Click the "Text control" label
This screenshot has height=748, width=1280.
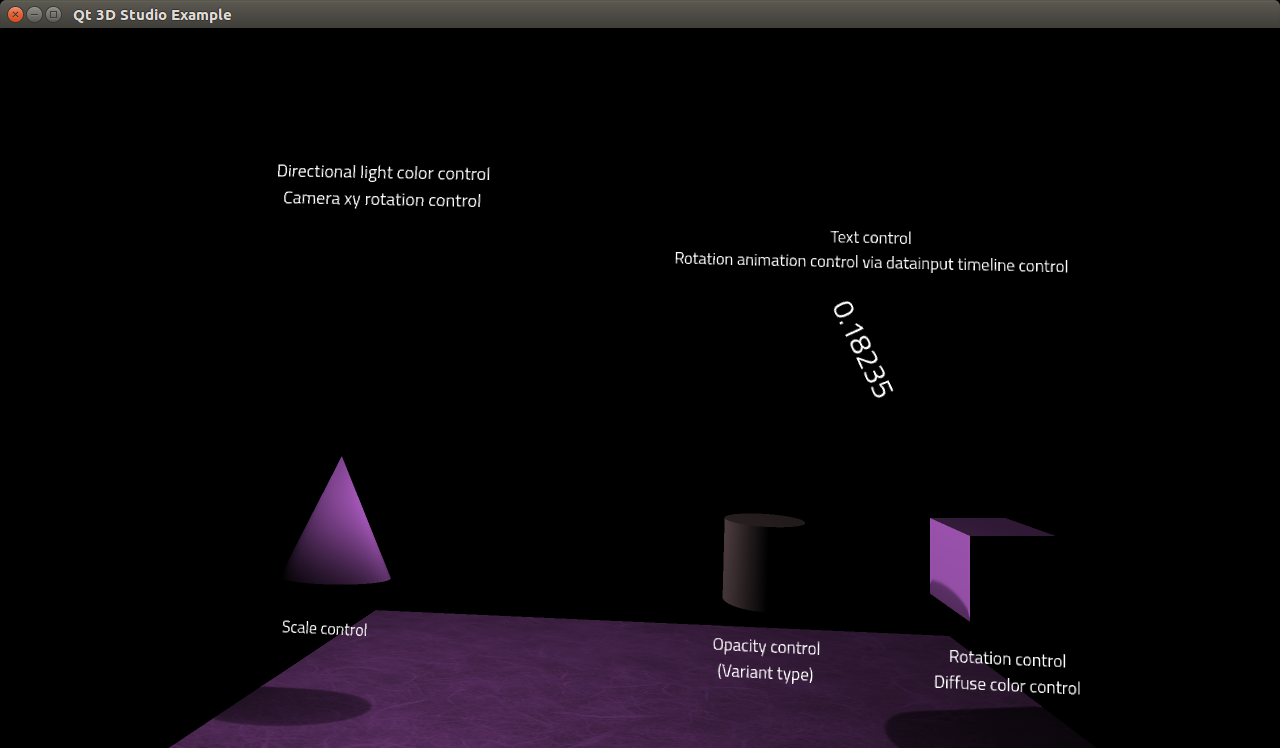[871, 238]
